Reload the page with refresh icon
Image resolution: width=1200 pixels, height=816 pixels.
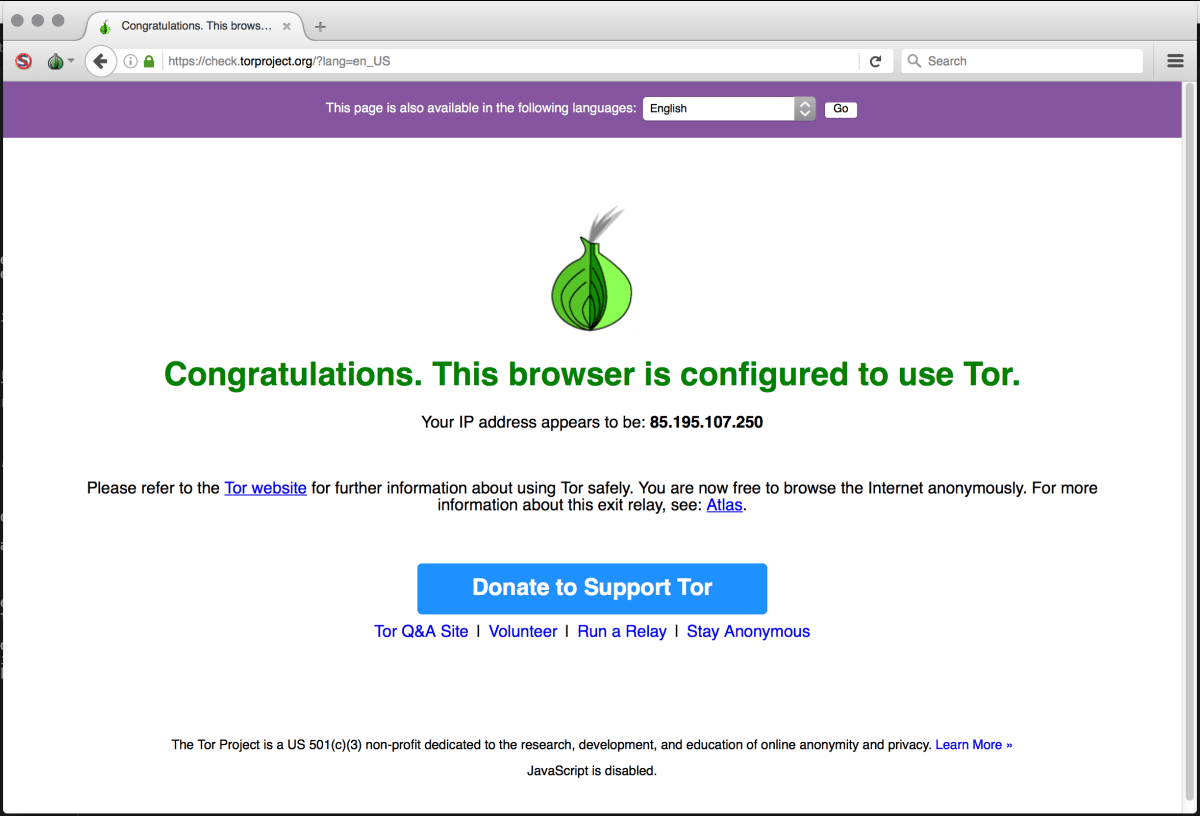(875, 61)
